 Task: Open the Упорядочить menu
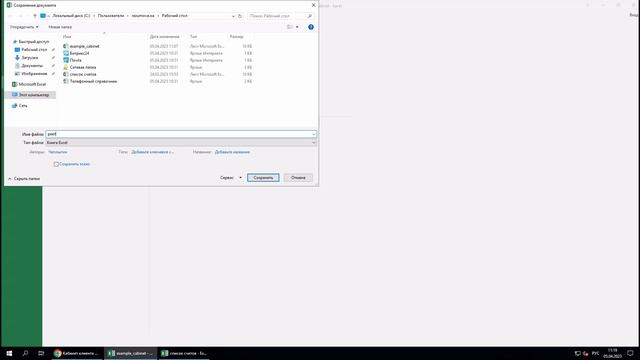[24, 27]
